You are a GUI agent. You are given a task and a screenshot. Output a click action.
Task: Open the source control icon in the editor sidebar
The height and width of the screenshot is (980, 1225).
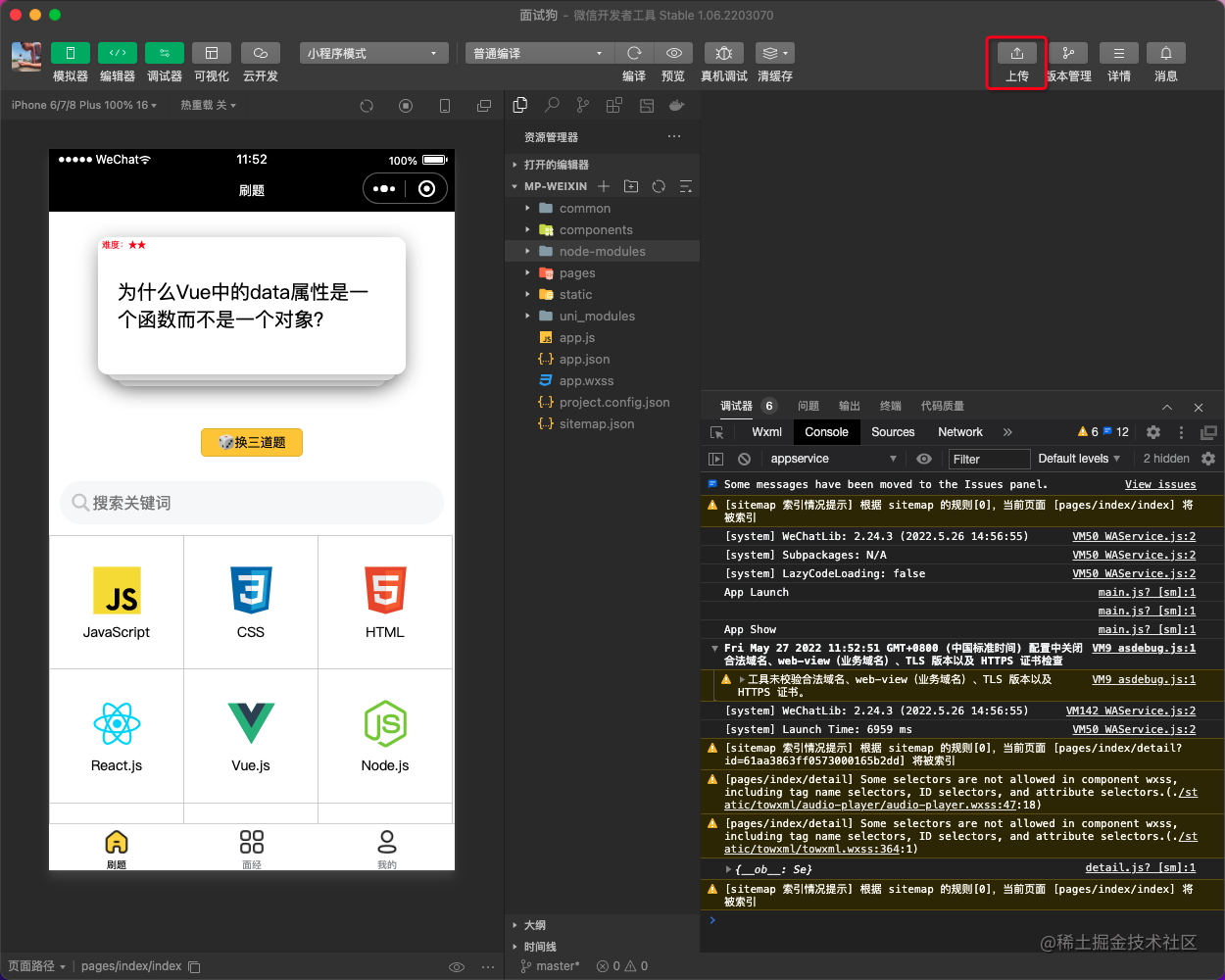click(583, 105)
